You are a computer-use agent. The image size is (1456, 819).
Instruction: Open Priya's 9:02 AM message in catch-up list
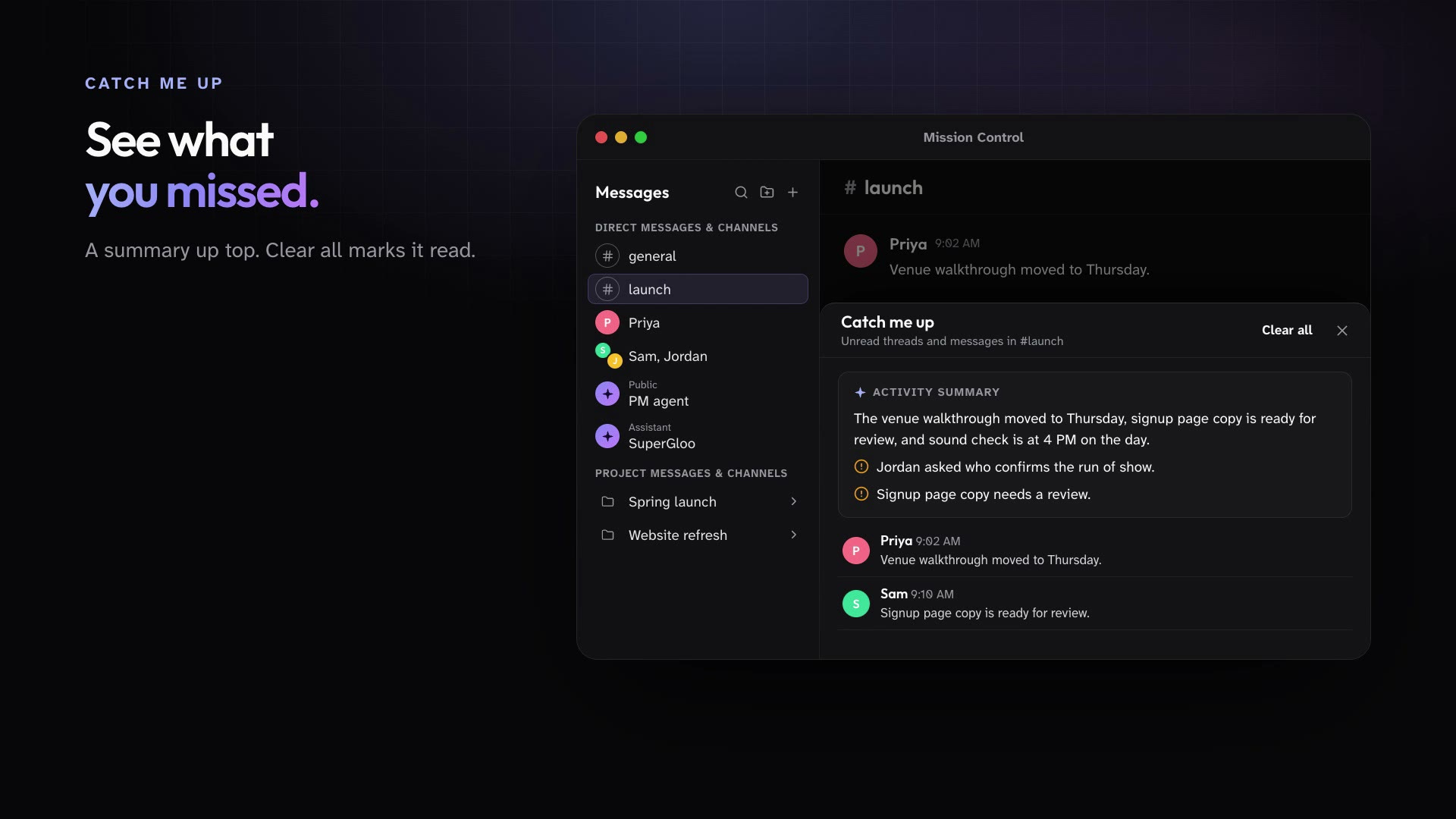coord(1095,551)
